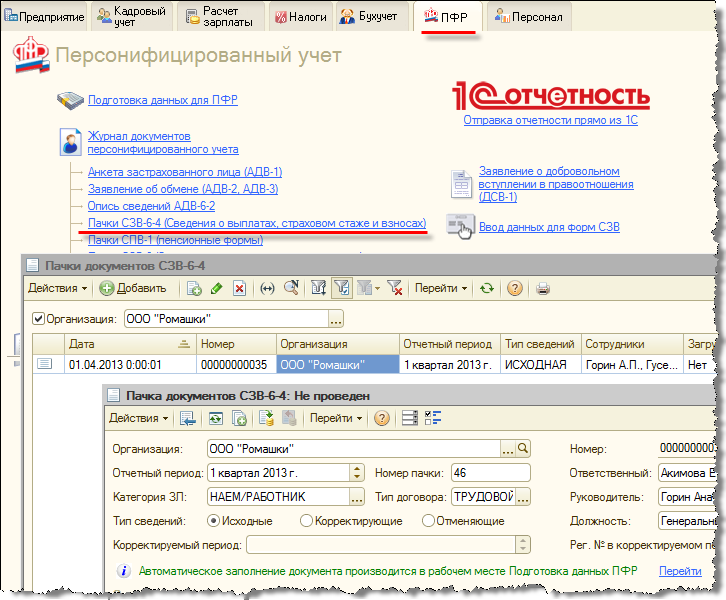
Task: Open the Подготовка данных для ПФР link
Action: click(x=163, y=100)
